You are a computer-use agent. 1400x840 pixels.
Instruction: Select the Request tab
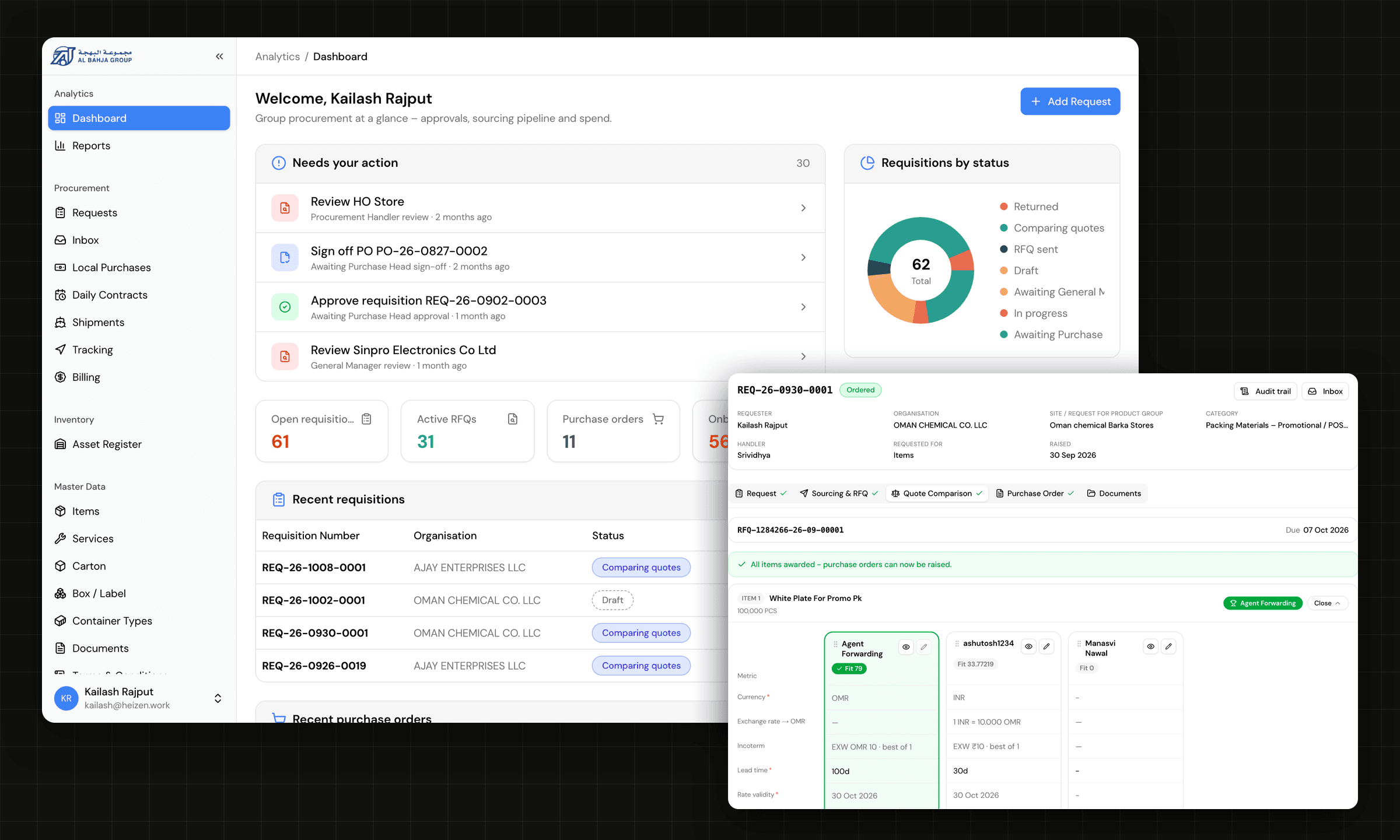point(761,494)
